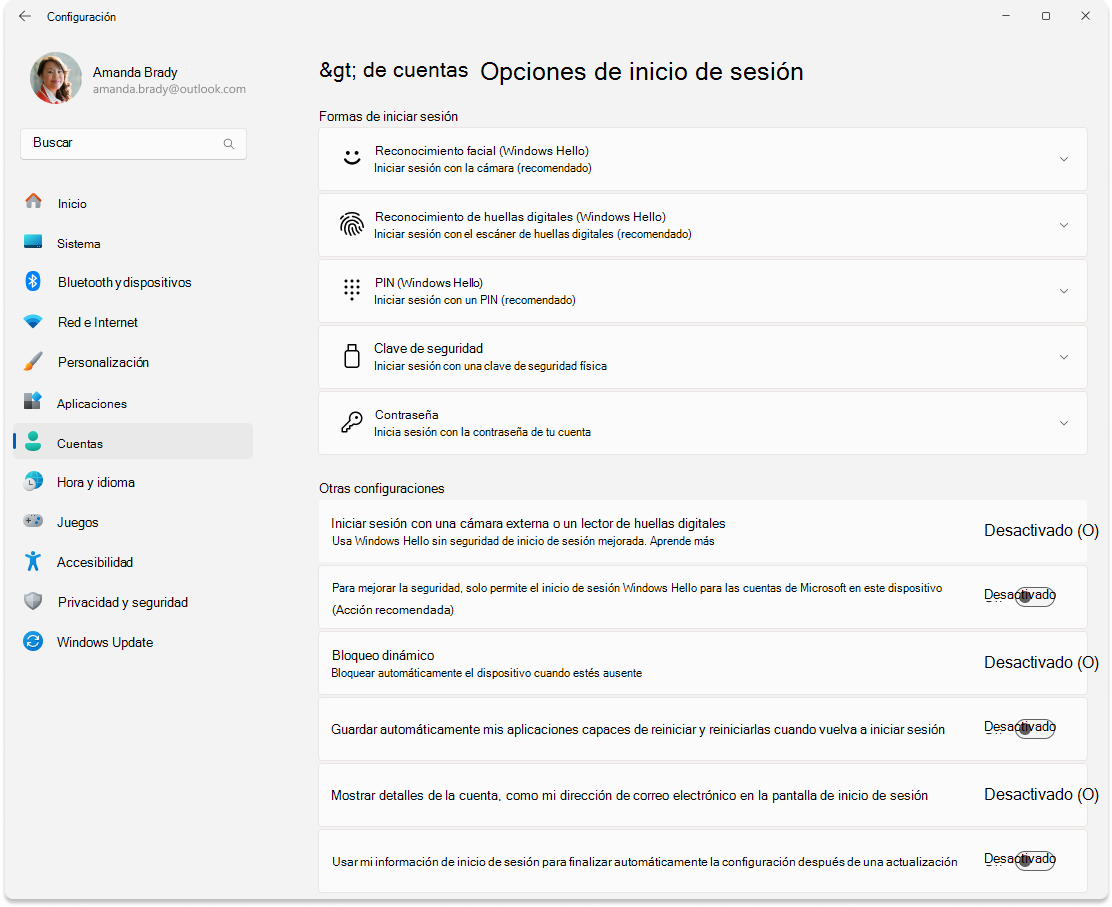This screenshot has width=1112, height=907.
Task: Click the facial recognition smiley icon
Action: pos(352,158)
